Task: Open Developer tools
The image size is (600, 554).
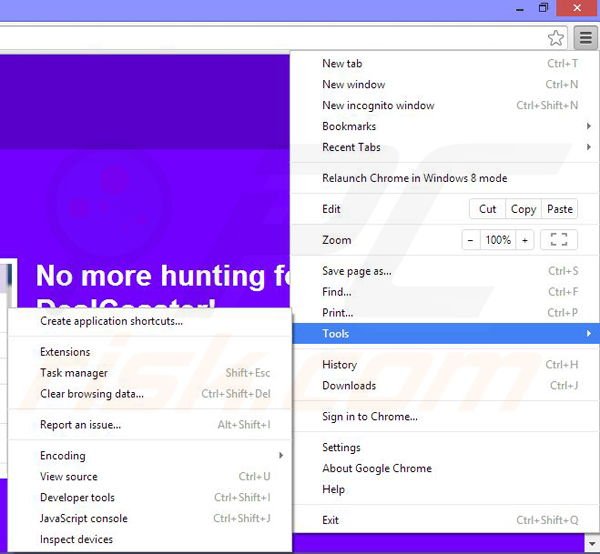Action: [x=150, y=497]
